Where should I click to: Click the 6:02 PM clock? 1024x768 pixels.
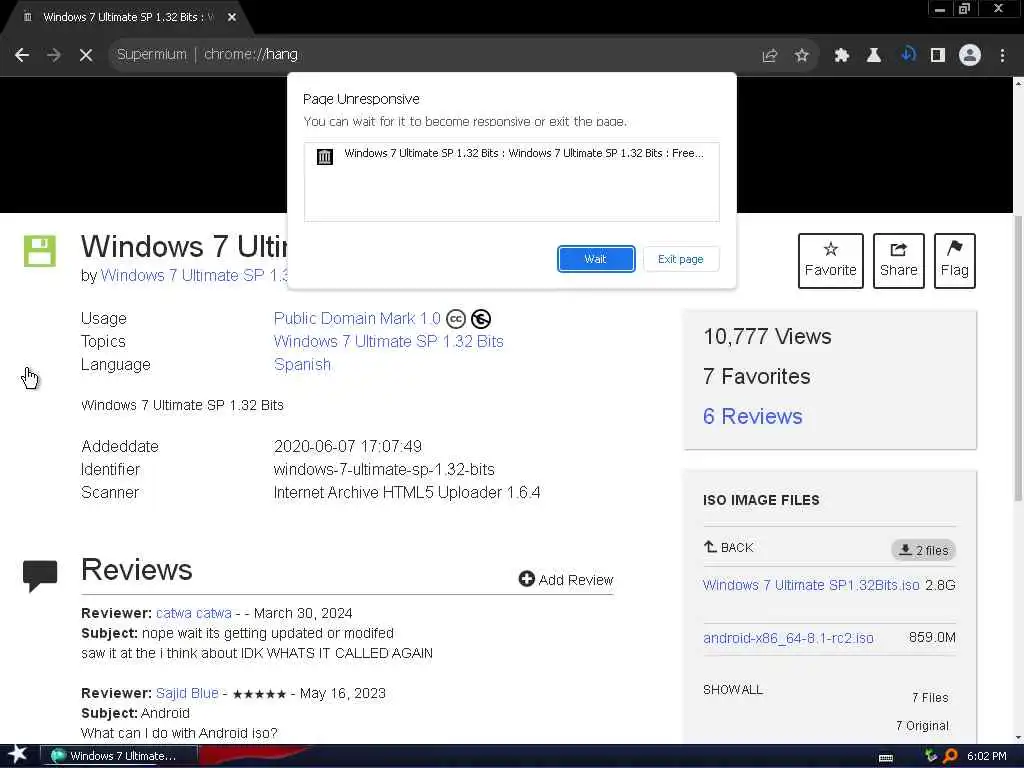tap(986, 756)
